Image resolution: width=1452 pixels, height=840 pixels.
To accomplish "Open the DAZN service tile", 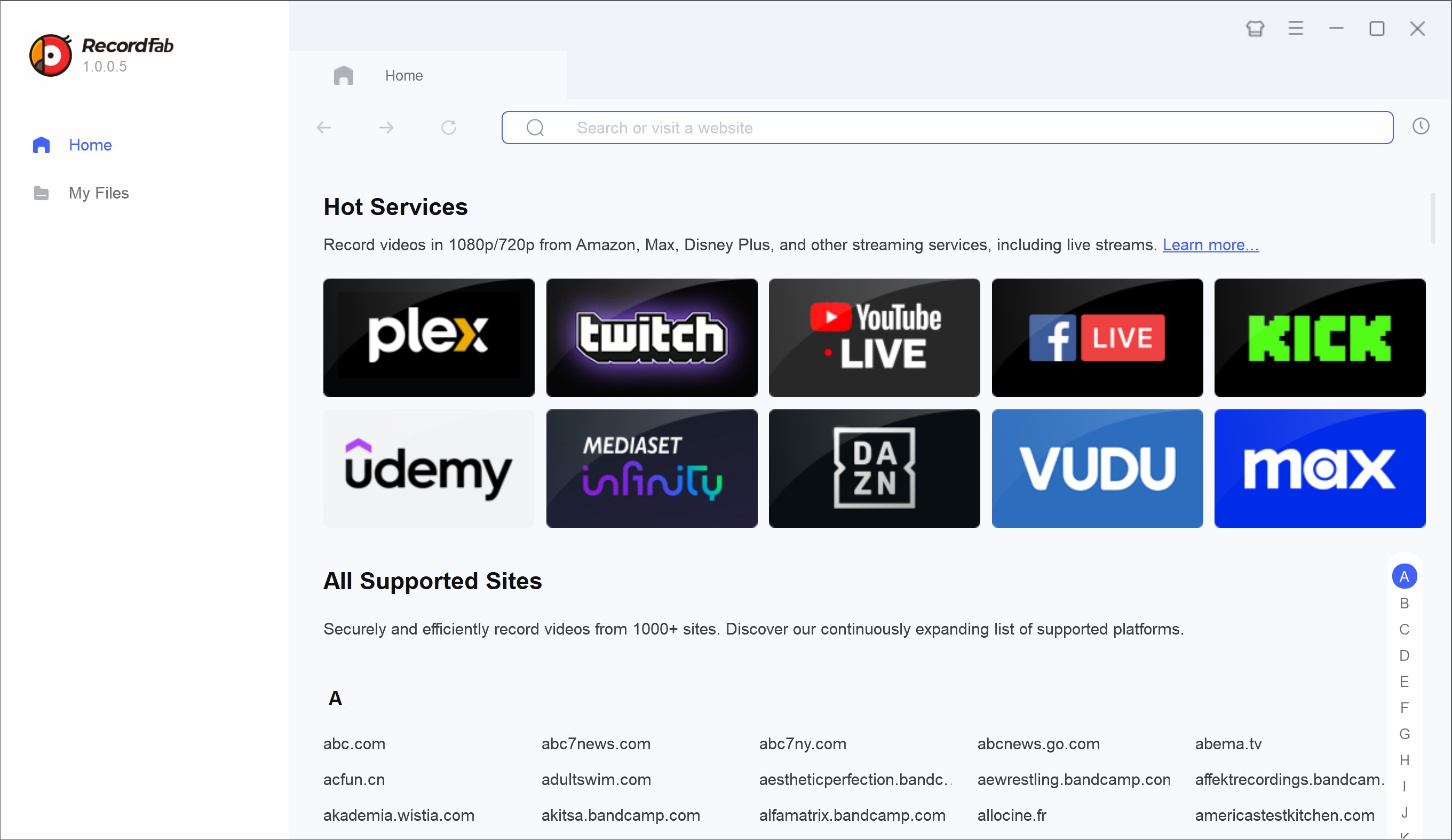I will coord(874,469).
